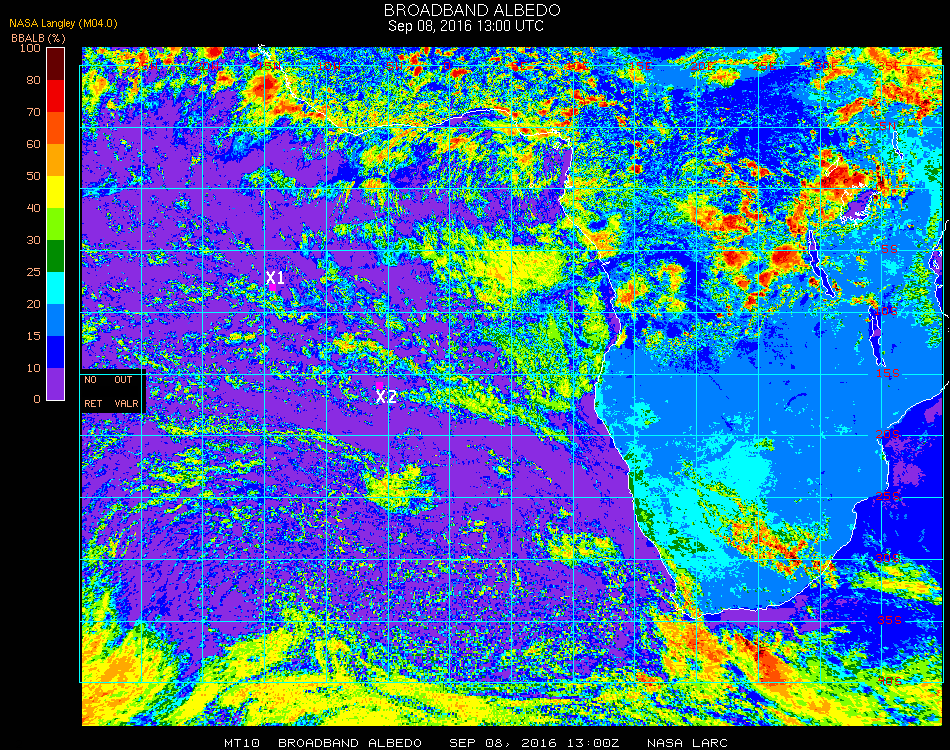Viewport: 950px width, 750px height.
Task: Select the bright red 70-80% legend swatch
Action: (55, 96)
